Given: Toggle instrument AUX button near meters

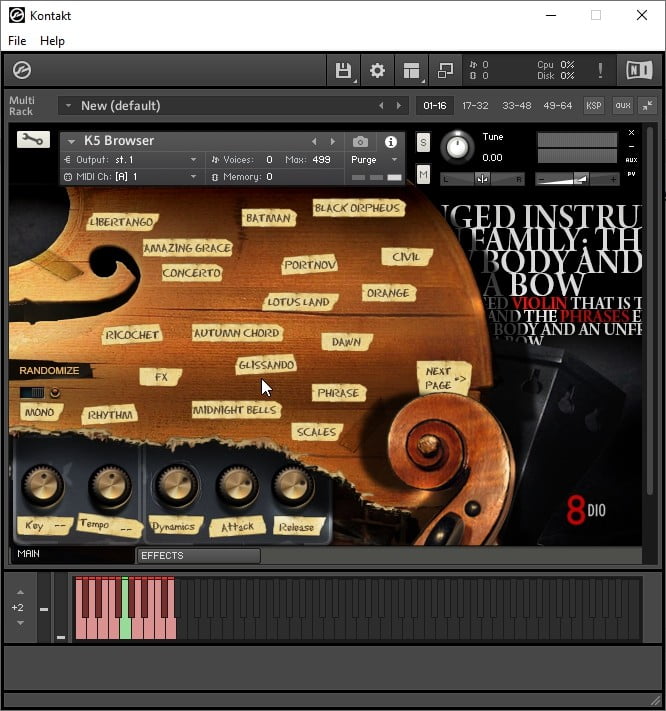Looking at the screenshot, I should coord(632,160).
